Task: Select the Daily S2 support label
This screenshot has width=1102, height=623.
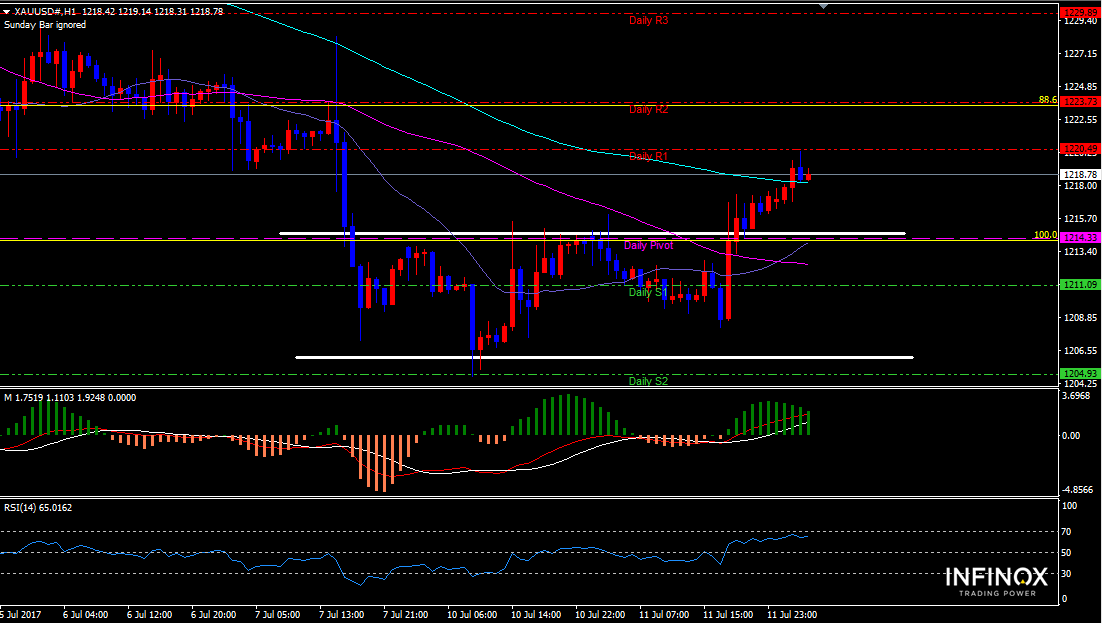Action: pos(648,381)
